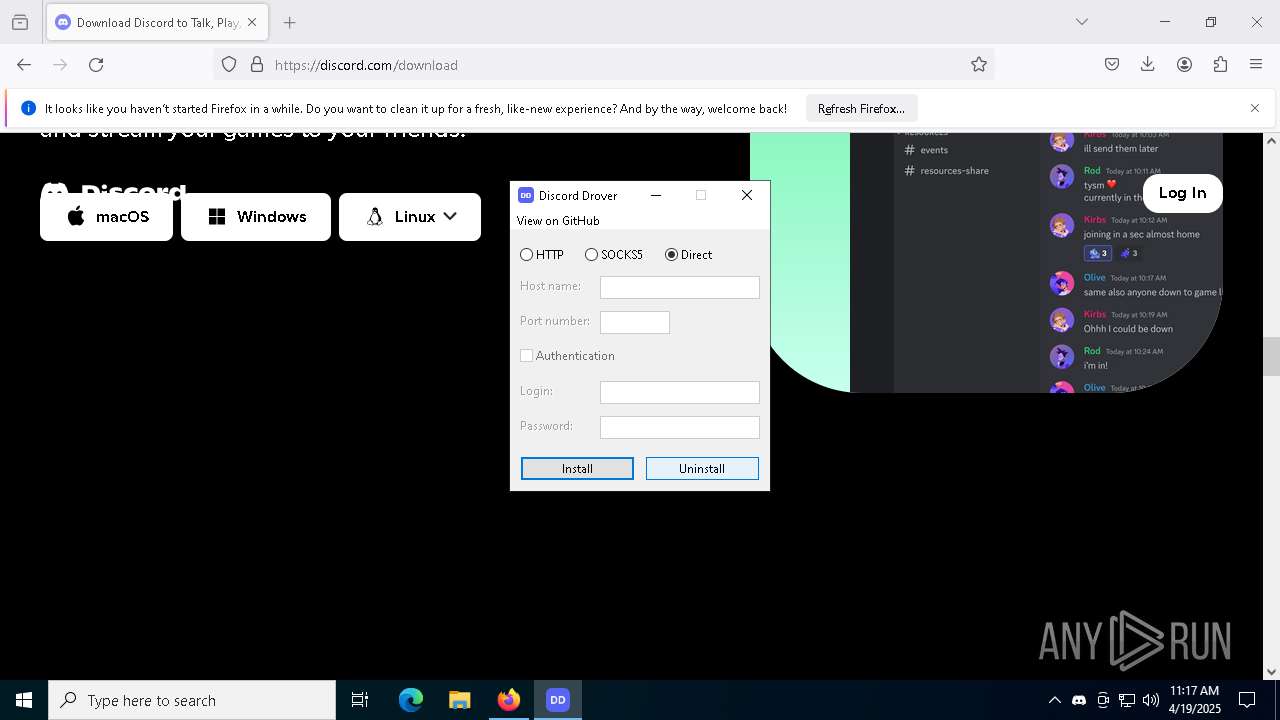Open the Firefox application menu
The height and width of the screenshot is (720, 1280).
pyautogui.click(x=1256, y=65)
